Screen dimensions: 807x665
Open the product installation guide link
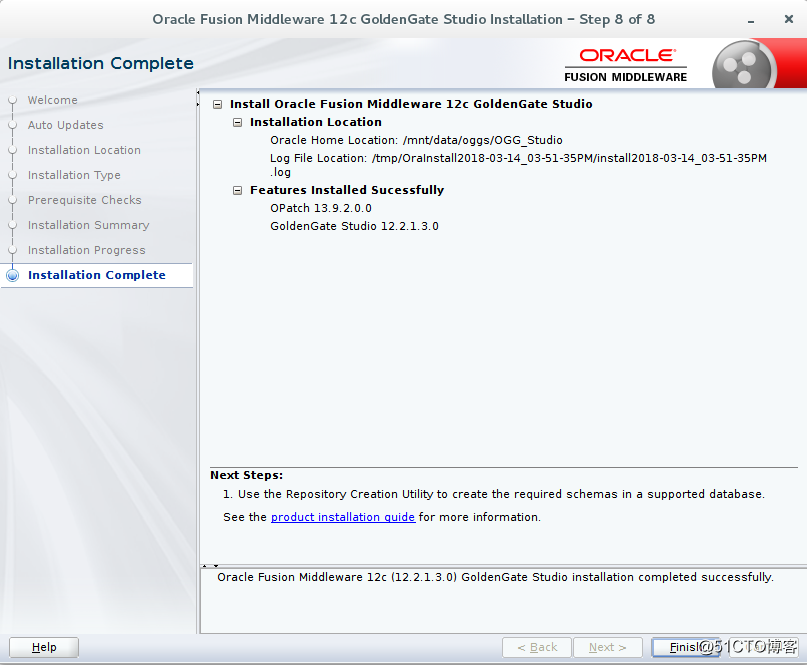(343, 517)
